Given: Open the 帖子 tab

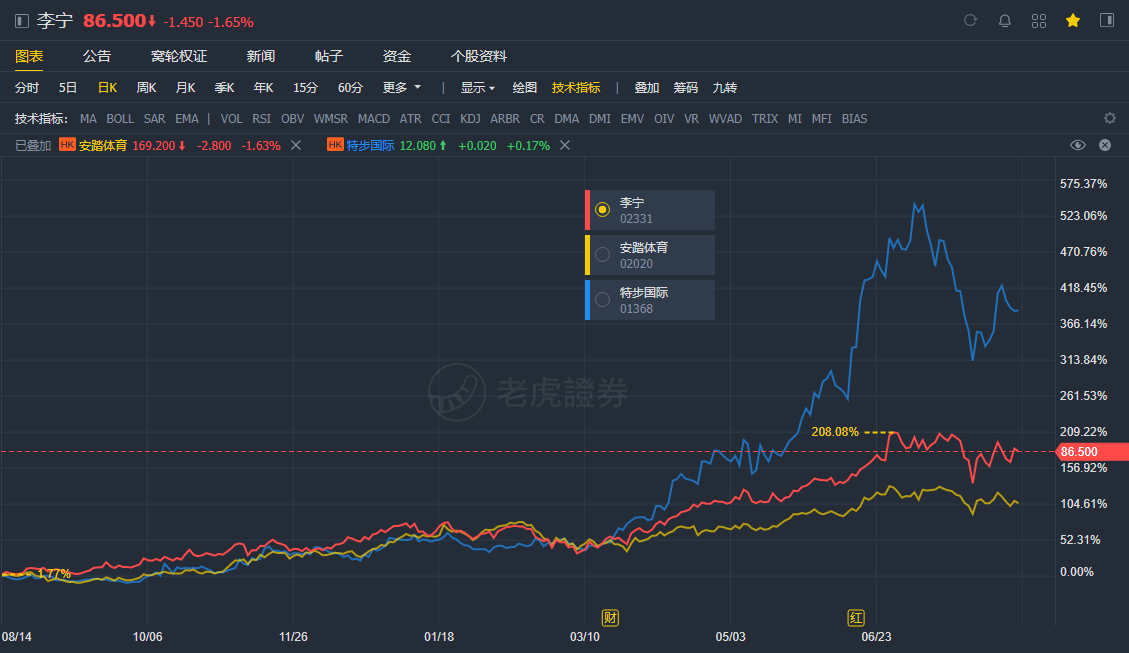Looking at the screenshot, I should click(328, 56).
